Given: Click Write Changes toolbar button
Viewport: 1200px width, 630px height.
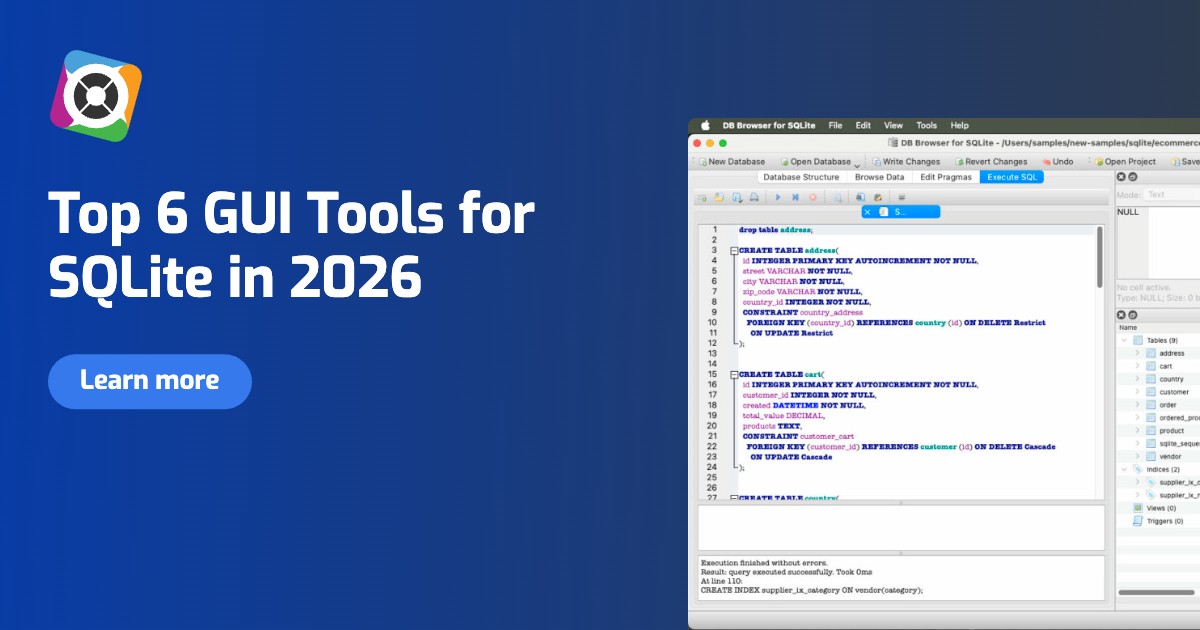Looking at the screenshot, I should coord(906,161).
